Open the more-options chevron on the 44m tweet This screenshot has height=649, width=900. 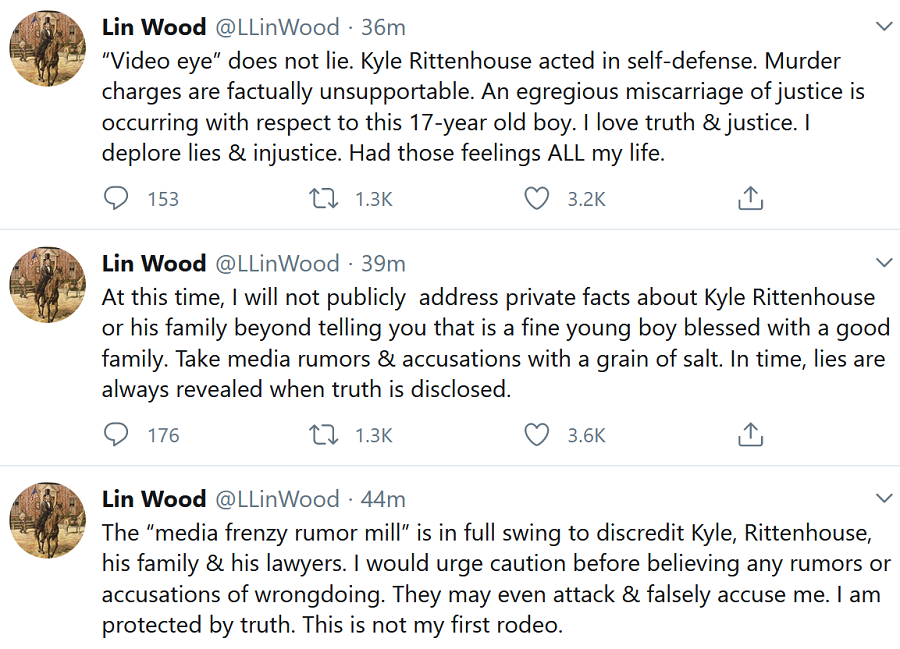point(883,498)
